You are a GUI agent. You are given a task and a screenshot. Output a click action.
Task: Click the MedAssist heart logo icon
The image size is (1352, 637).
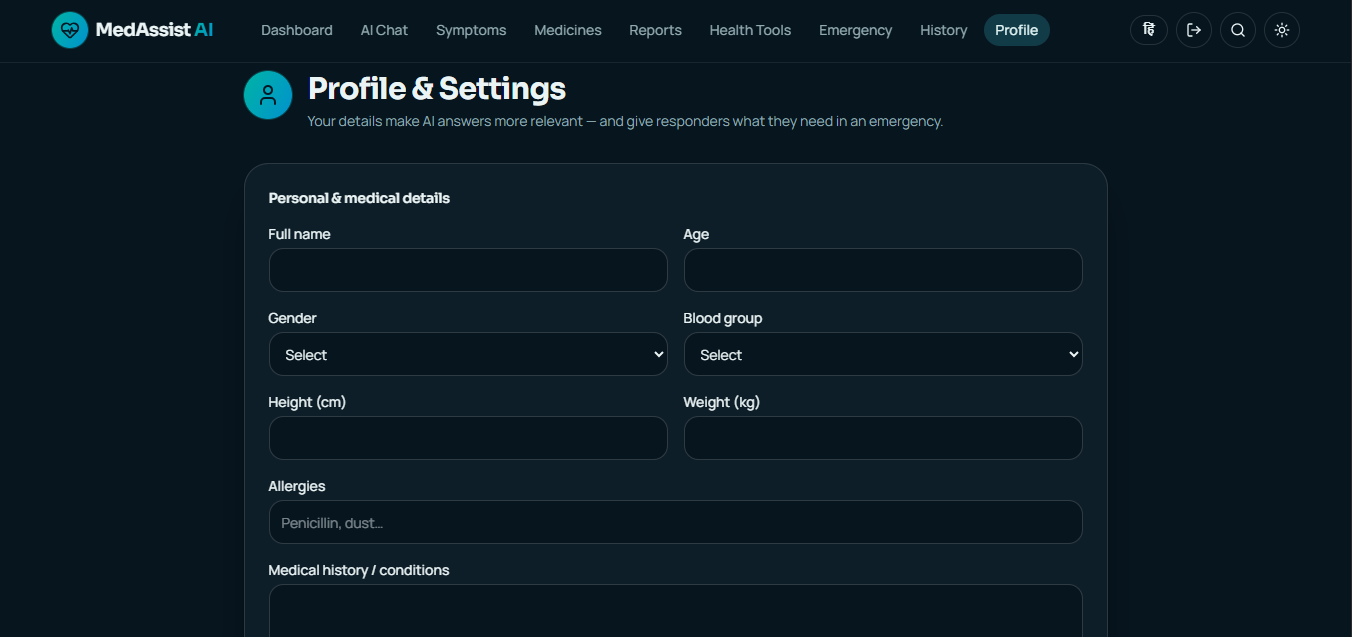tap(70, 30)
